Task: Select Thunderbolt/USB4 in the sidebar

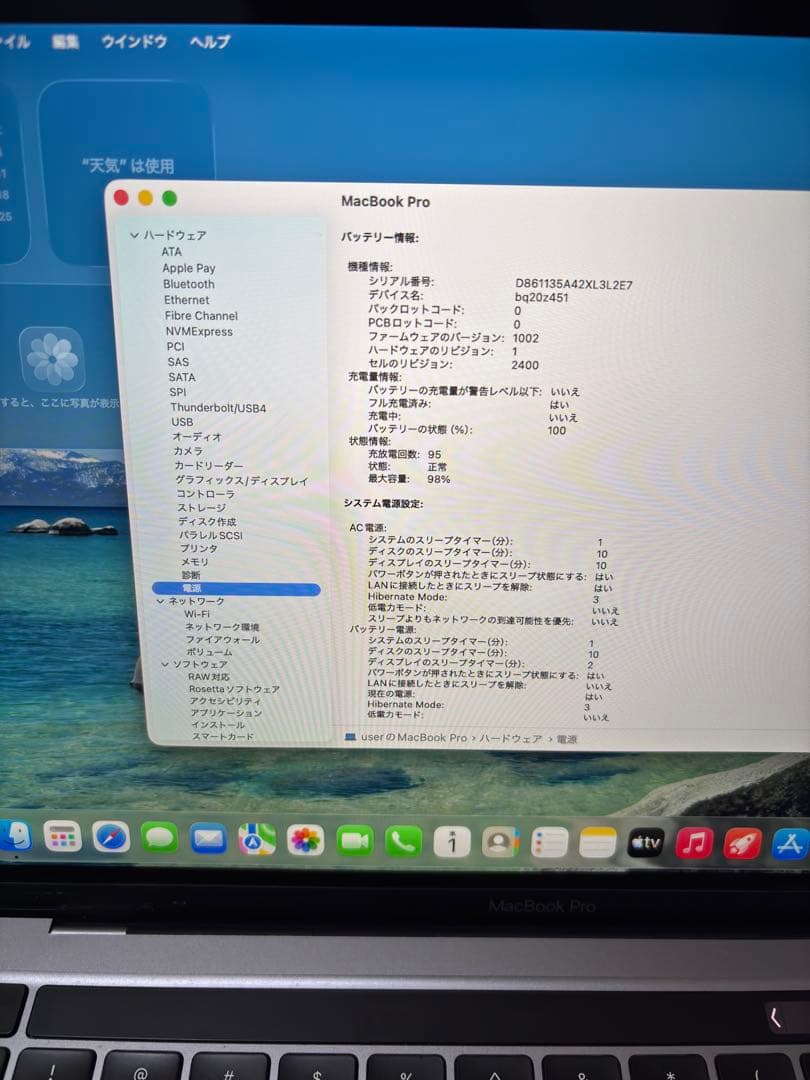Action: [x=218, y=408]
